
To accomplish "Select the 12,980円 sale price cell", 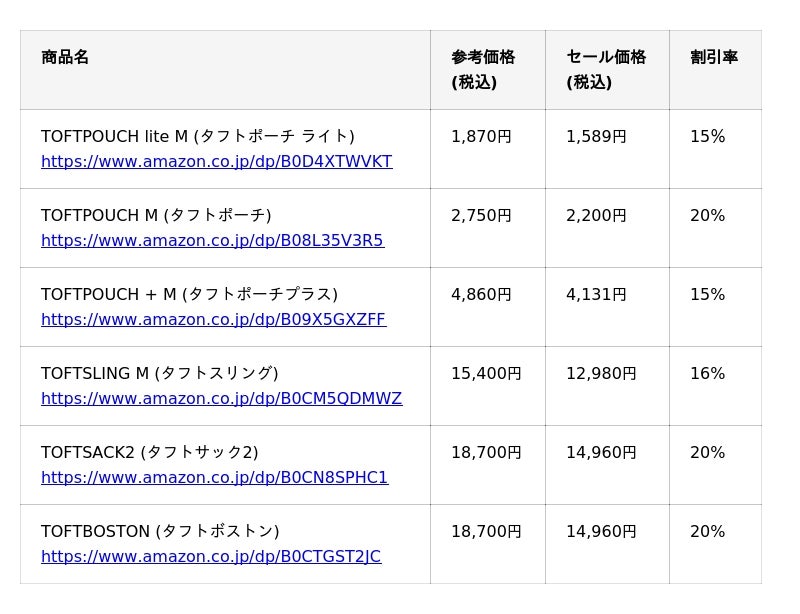I will (601, 373).
